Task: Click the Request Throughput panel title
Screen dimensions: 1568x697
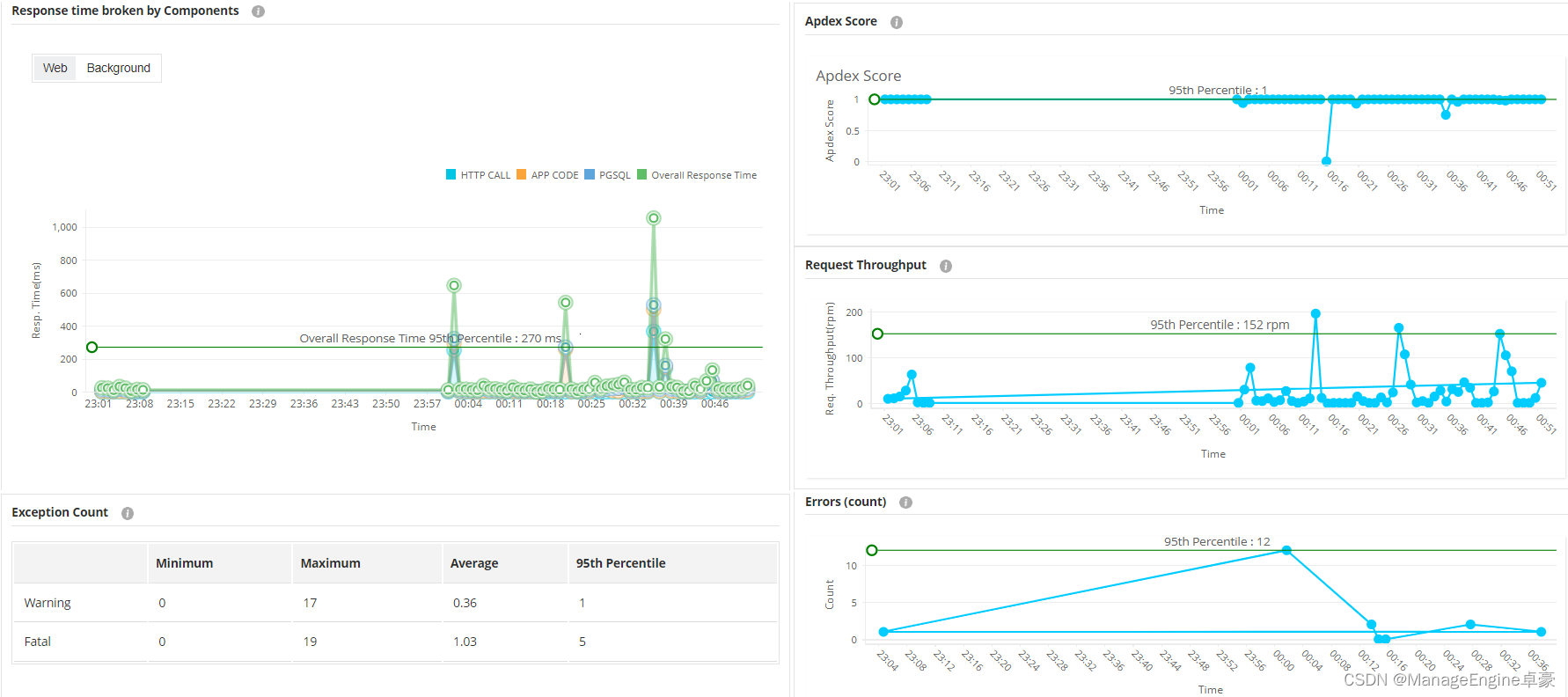Action: (x=866, y=265)
